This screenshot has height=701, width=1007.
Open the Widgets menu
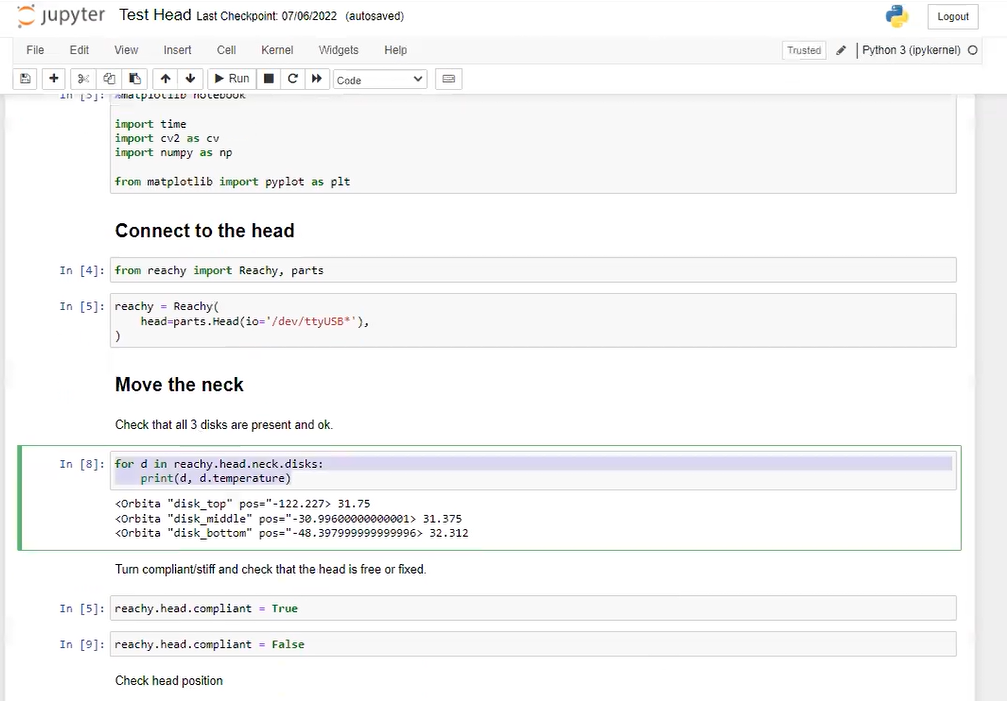[x=338, y=50]
